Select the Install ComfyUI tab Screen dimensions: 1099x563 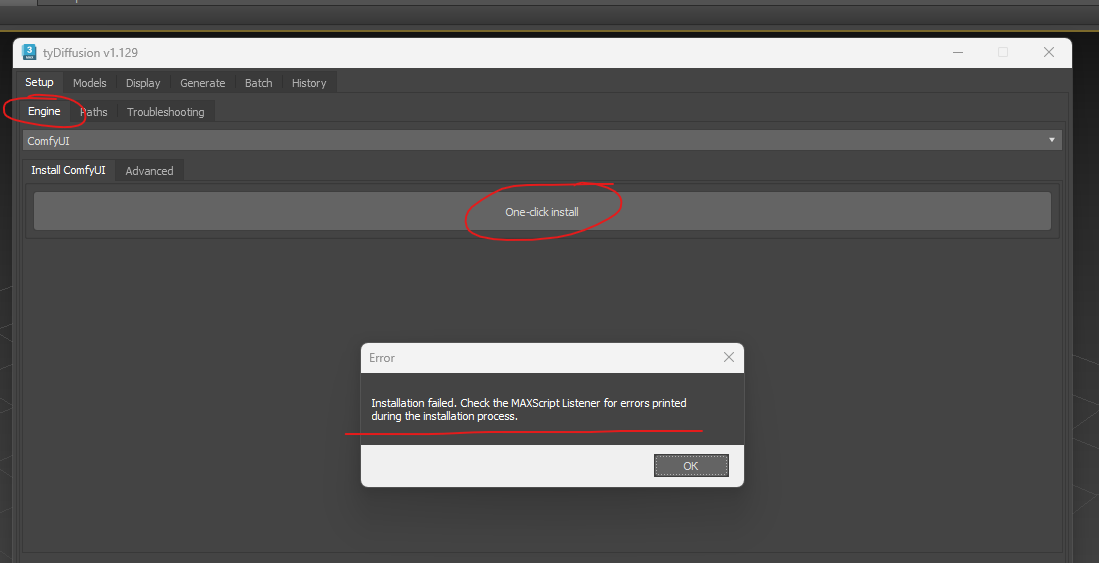(69, 170)
